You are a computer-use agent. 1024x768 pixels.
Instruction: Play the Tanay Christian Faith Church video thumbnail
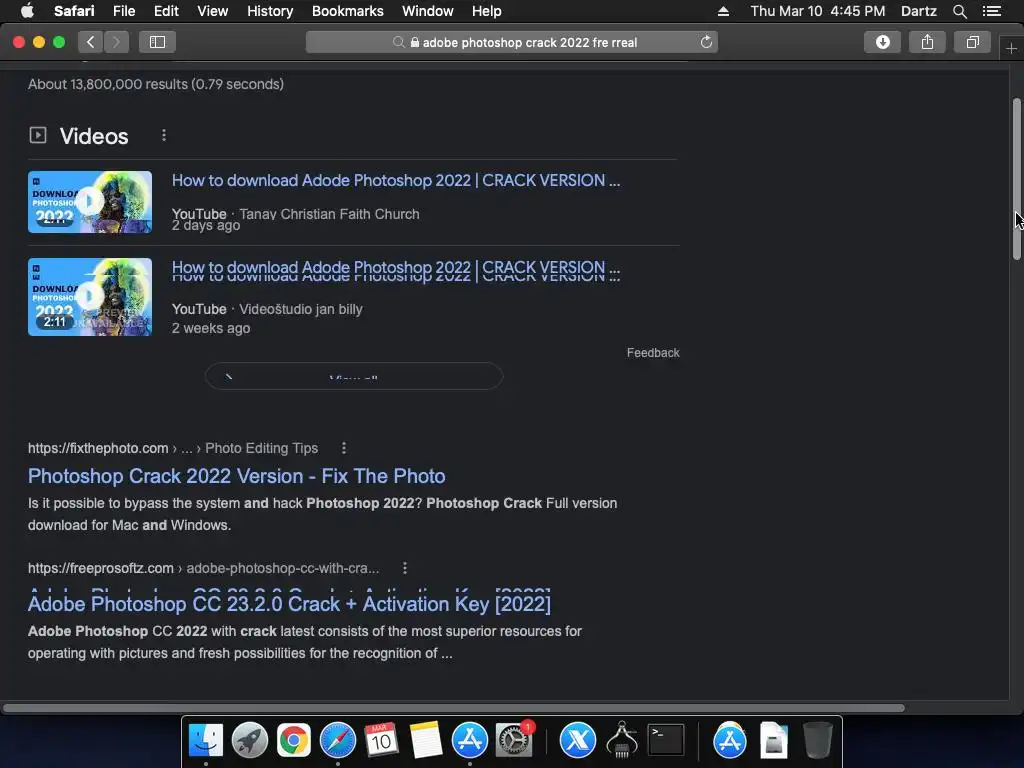pos(90,202)
